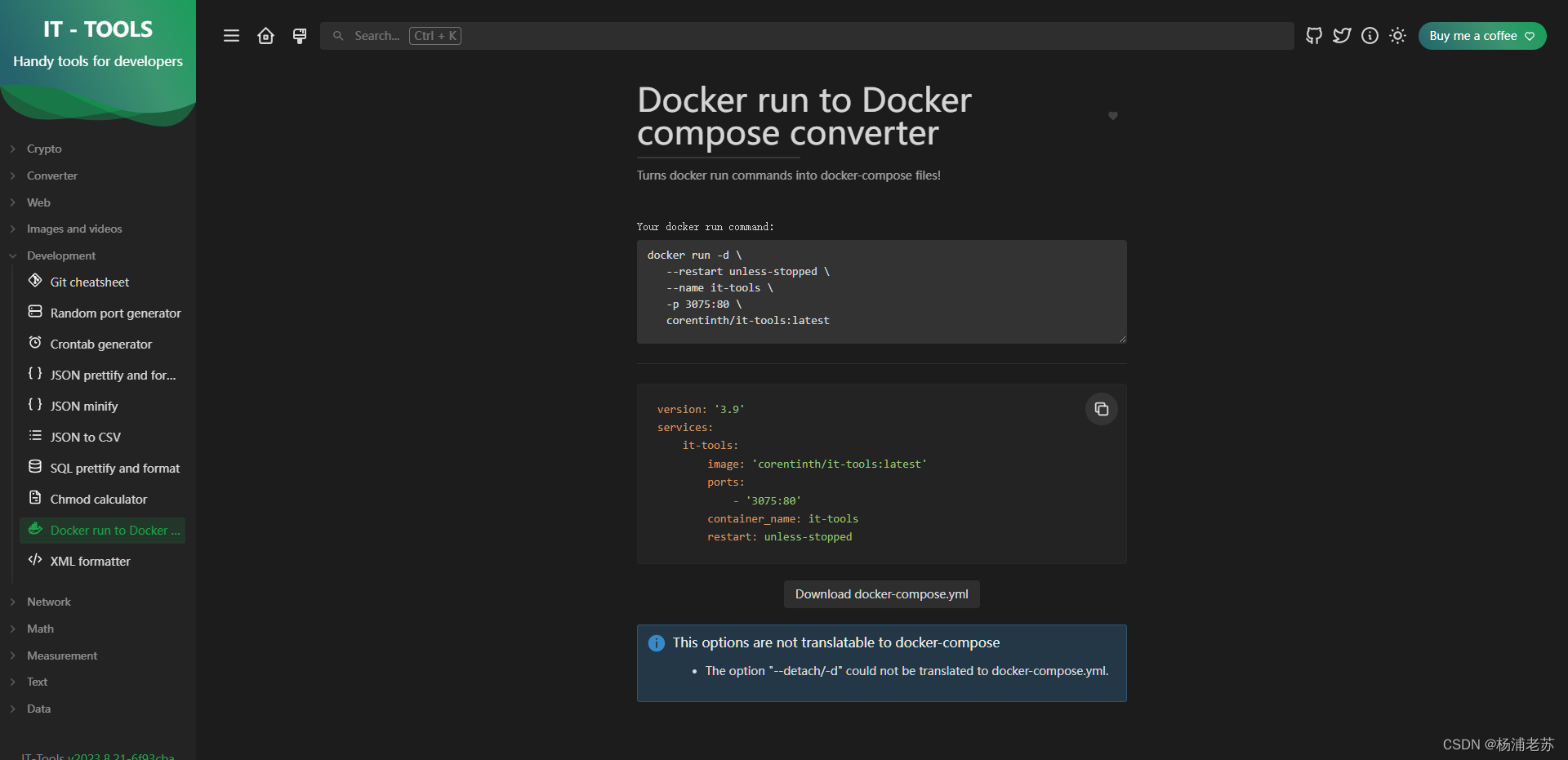Open XML formatter tool
Viewport: 1568px width, 760px height.
click(x=102, y=562)
